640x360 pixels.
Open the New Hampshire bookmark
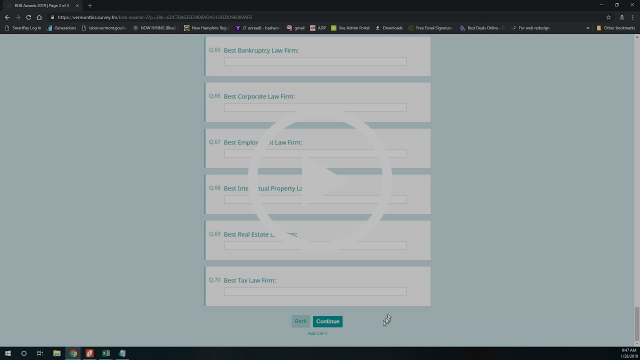point(207,28)
